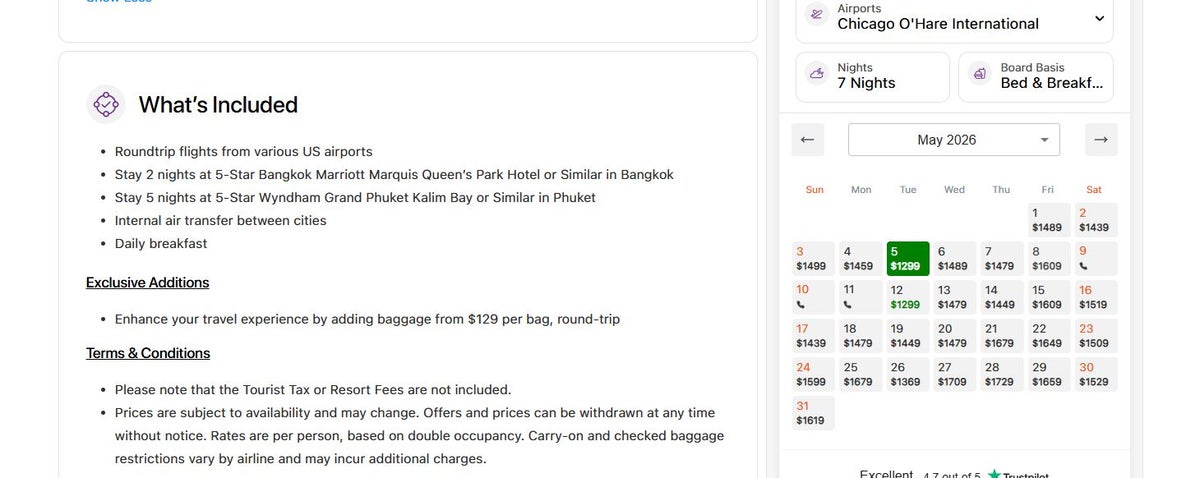Click the Terms & Conditions heading

coord(148,353)
